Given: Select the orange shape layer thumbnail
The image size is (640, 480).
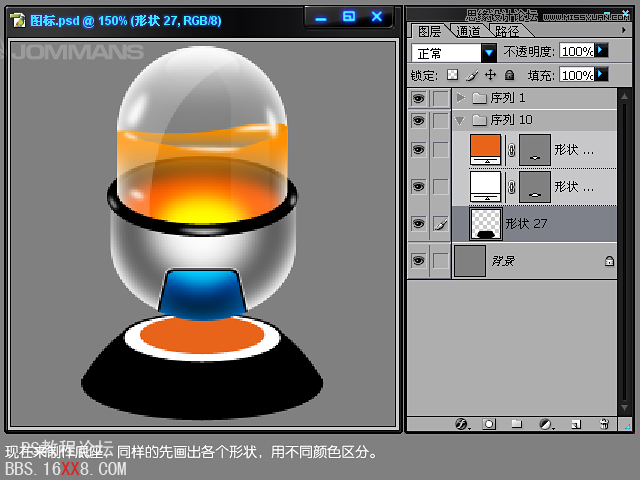Looking at the screenshot, I should [x=485, y=149].
